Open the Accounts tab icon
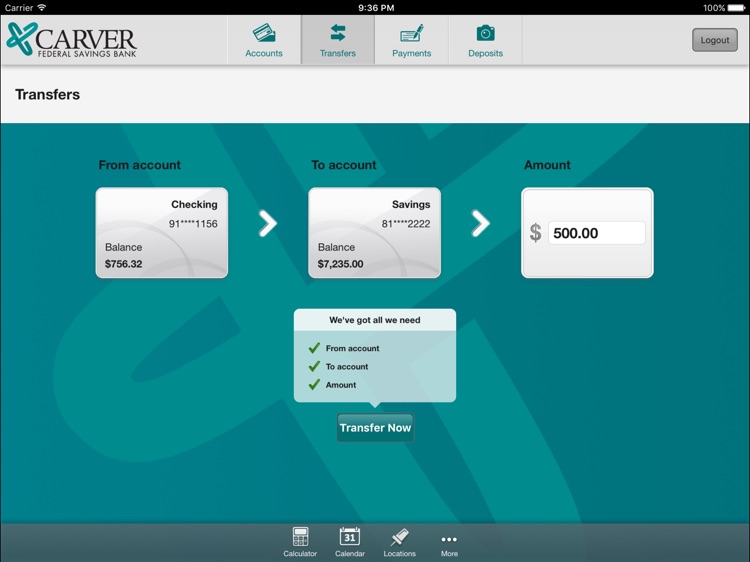Screen dimensions: 750x562 [x=264, y=33]
